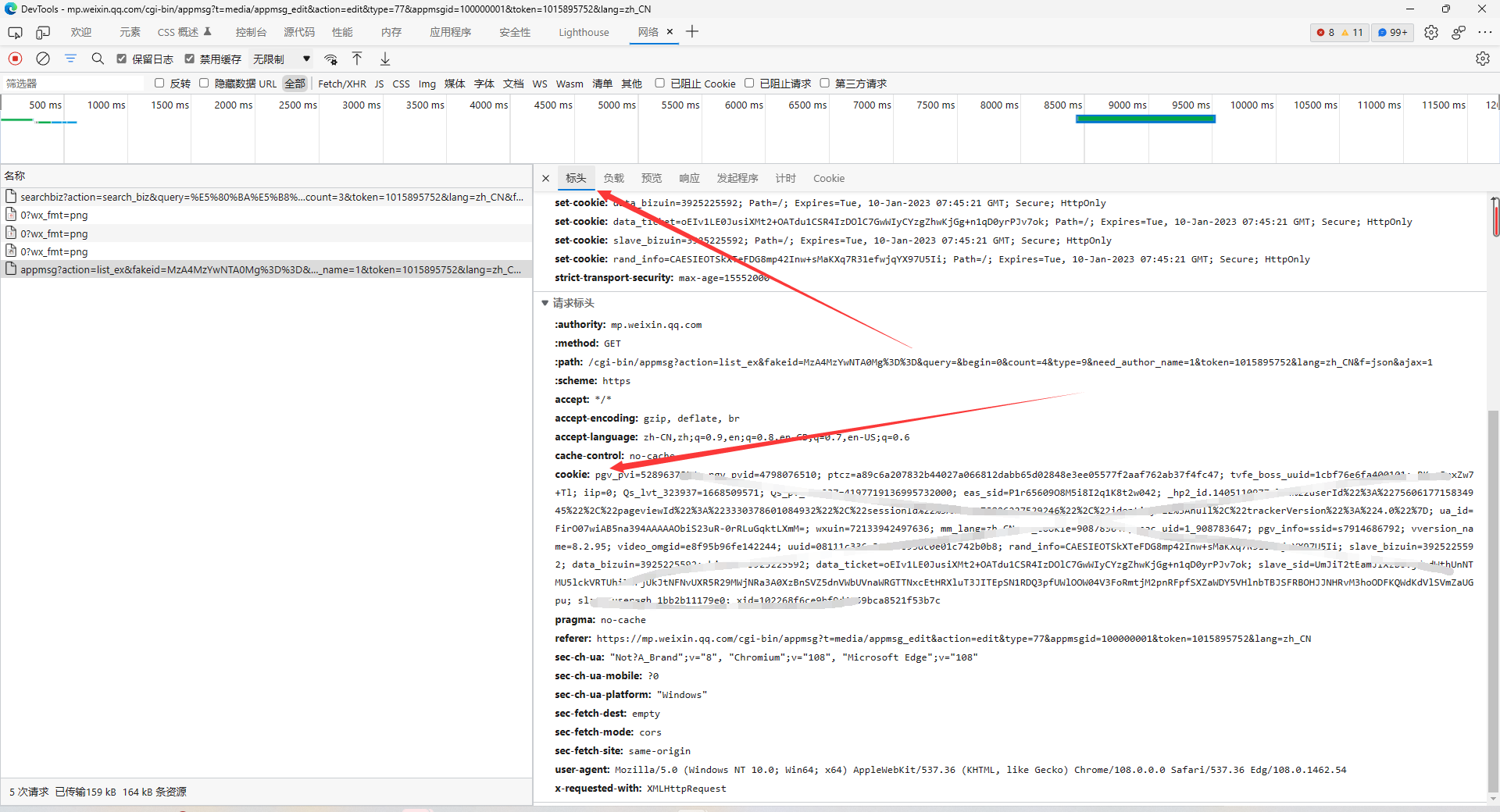The image size is (1500, 812).
Task: Select the Cookie detail tab
Action: point(828,178)
